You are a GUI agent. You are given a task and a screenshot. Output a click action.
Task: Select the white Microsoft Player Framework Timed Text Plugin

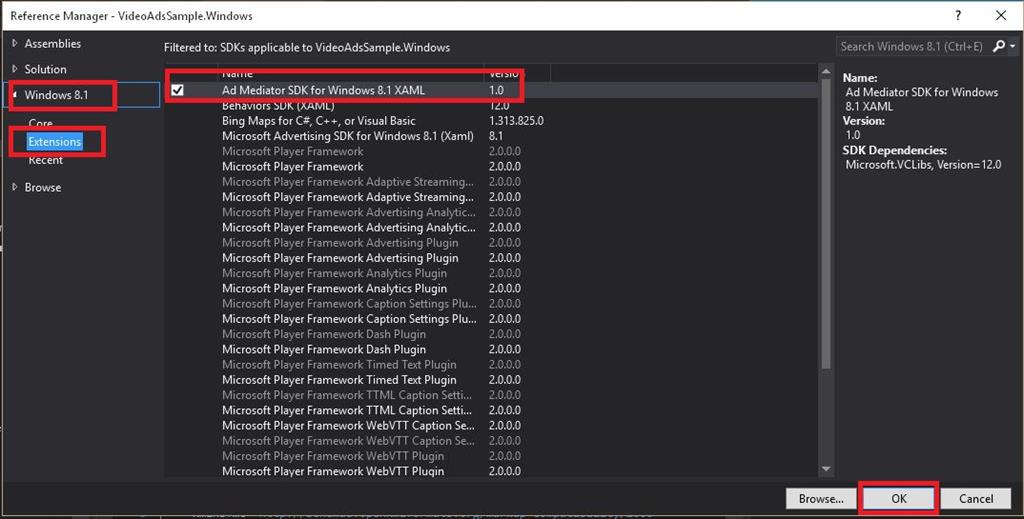[490, 380]
